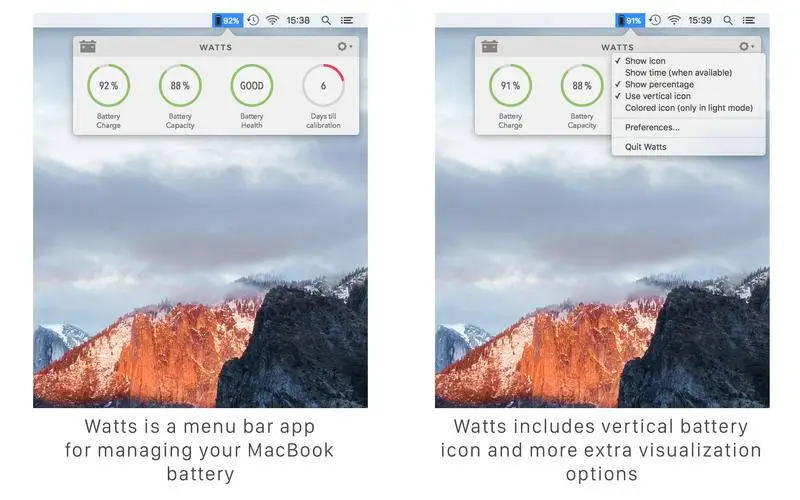Click the Battery Capacity label in left panel
Viewport: 800px width, 500px height.
tap(180, 121)
